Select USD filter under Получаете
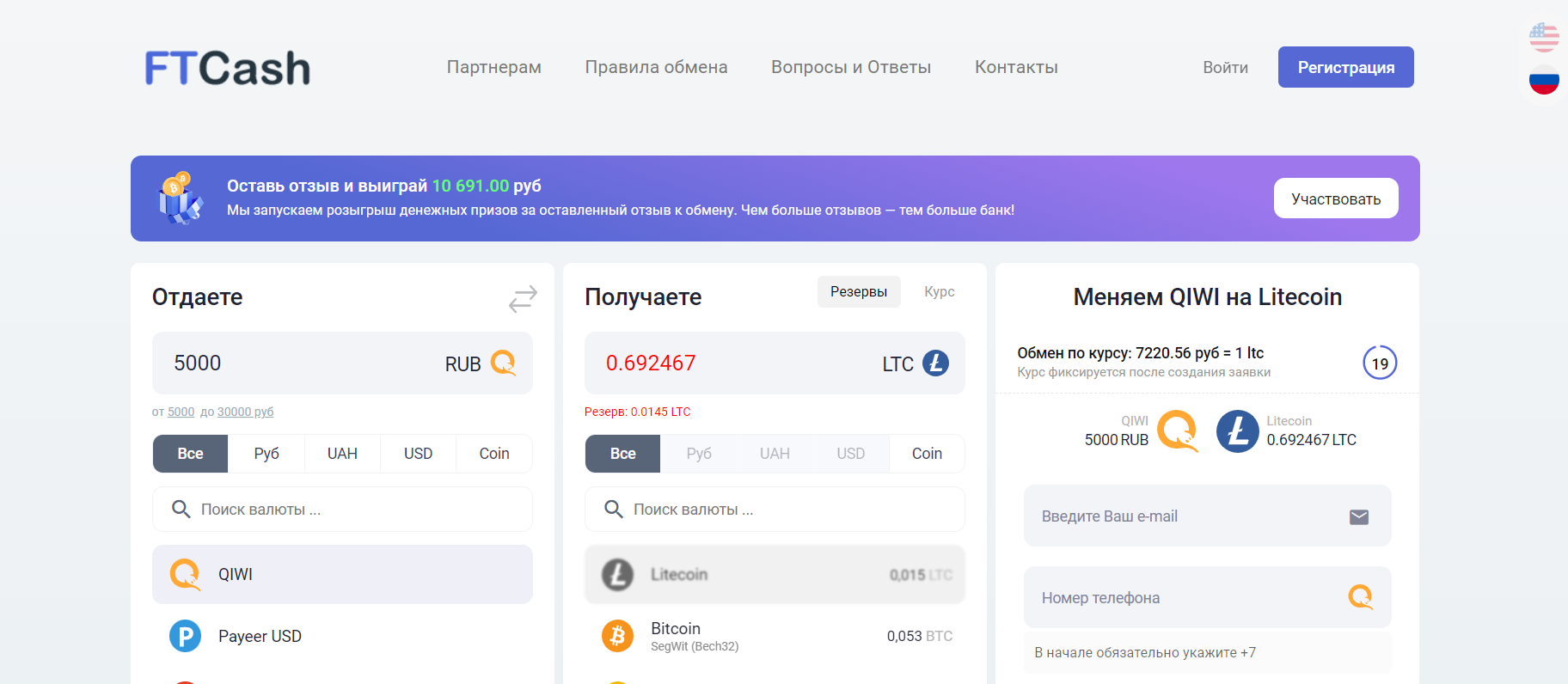The height and width of the screenshot is (684, 1568). (851, 454)
